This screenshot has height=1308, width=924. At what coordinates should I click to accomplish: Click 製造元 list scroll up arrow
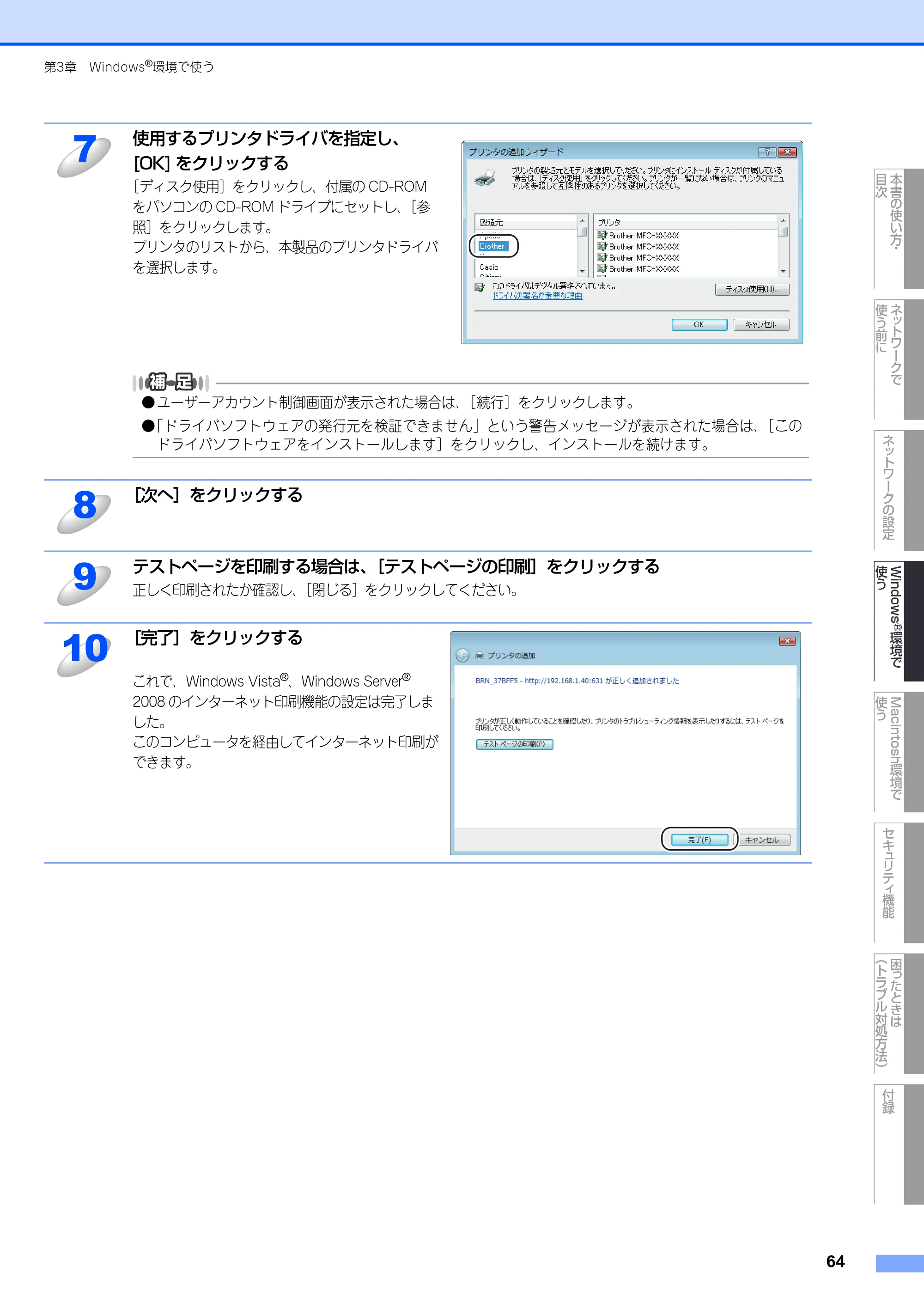[x=582, y=220]
